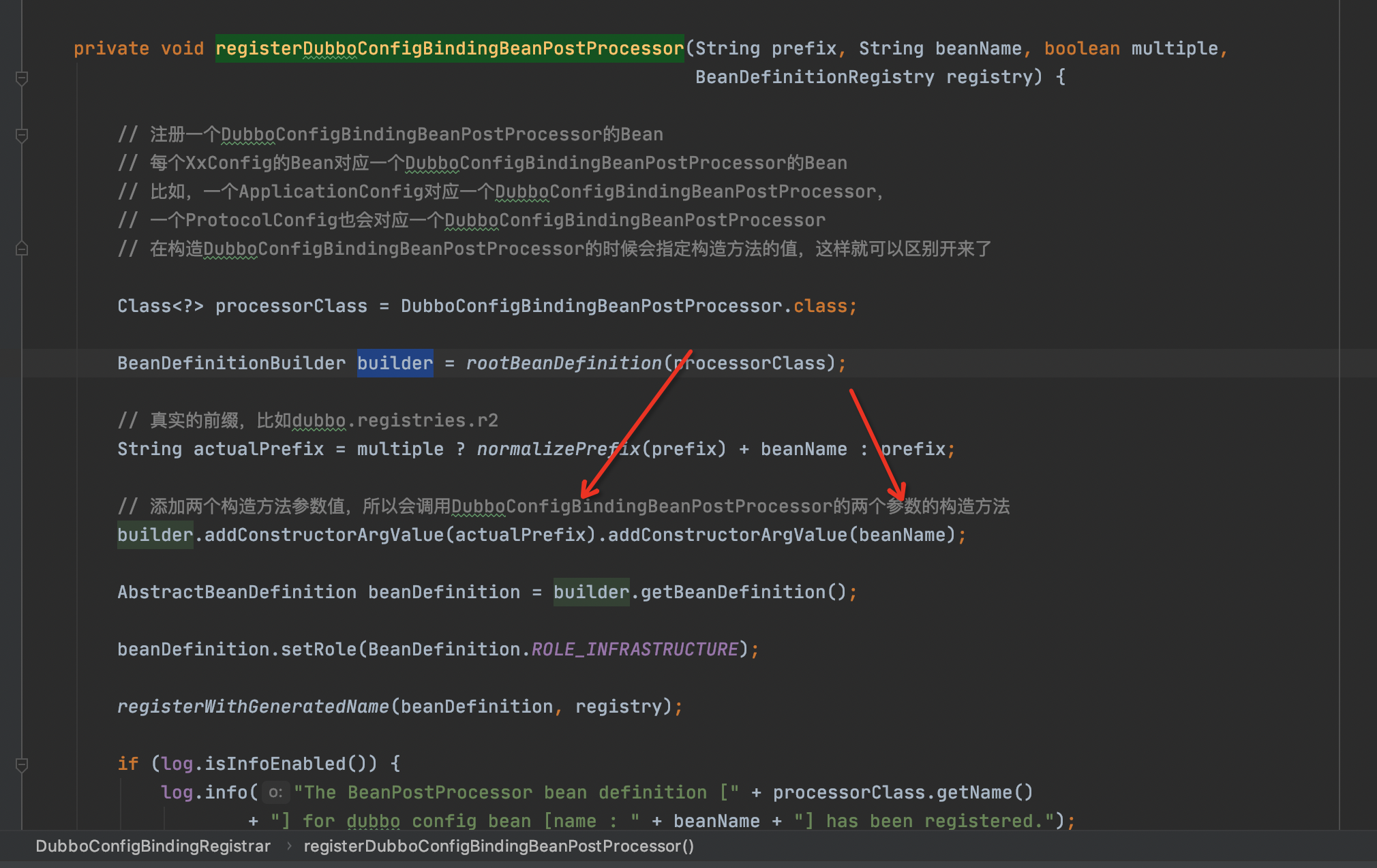The width and height of the screenshot is (1377, 868).
Task: Click the string "] has been registered."
Action: [924, 821]
